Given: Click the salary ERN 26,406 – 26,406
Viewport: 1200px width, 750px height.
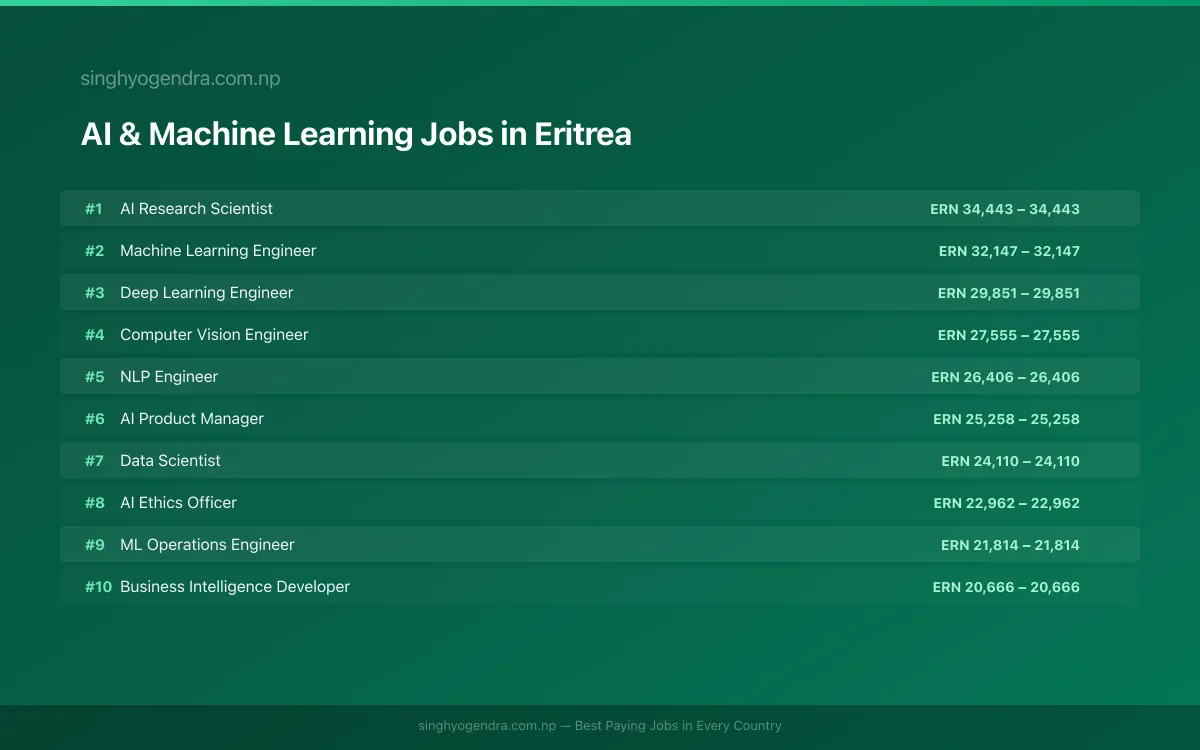Looking at the screenshot, I should pyautogui.click(x=1005, y=377).
